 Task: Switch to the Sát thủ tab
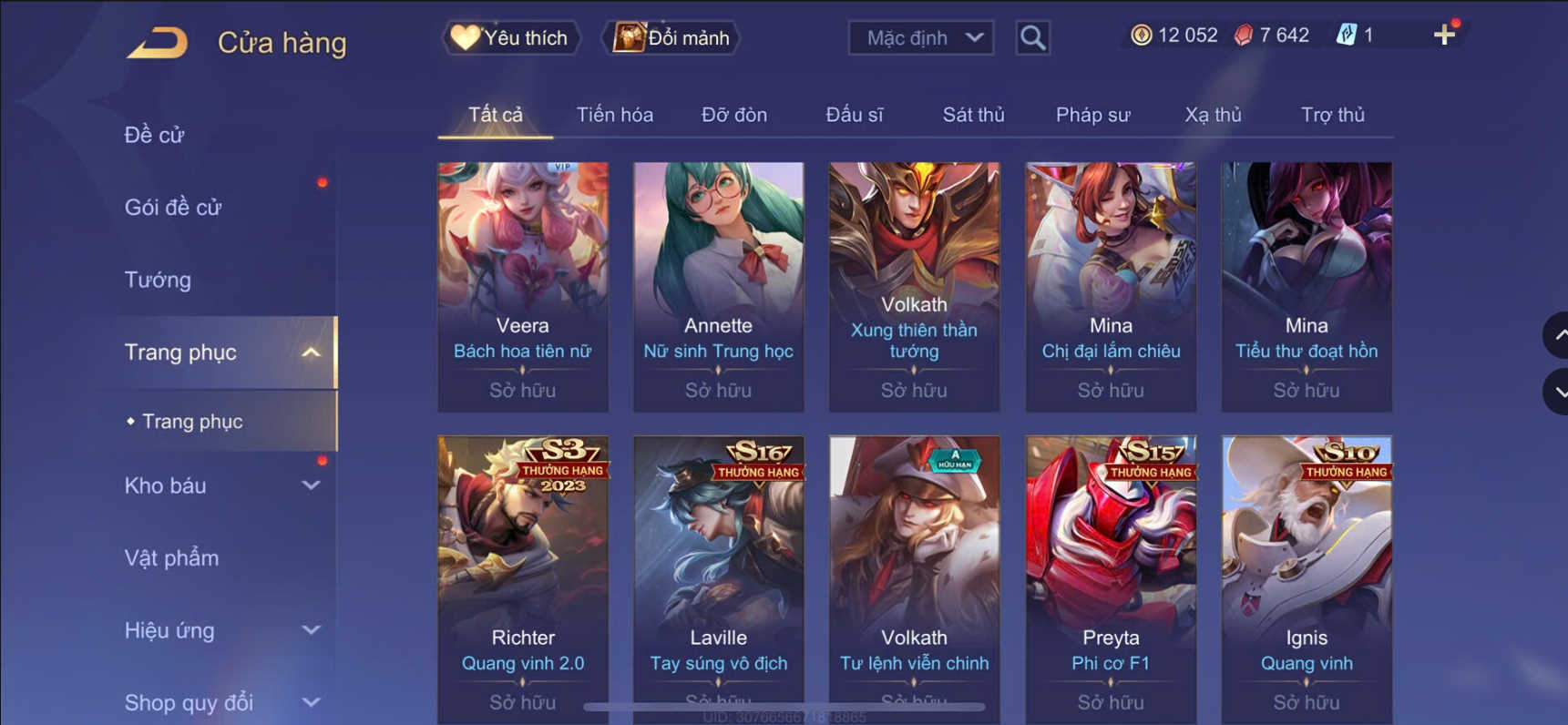pyautogui.click(x=973, y=115)
